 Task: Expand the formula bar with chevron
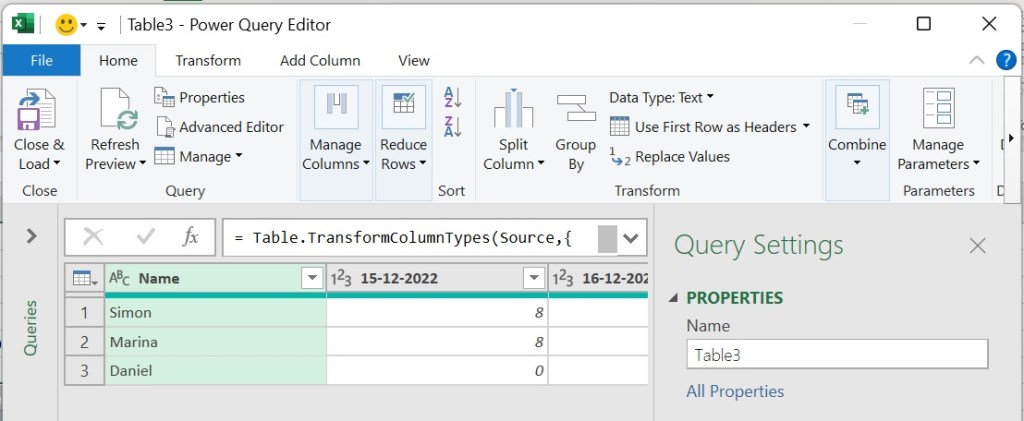click(x=631, y=237)
